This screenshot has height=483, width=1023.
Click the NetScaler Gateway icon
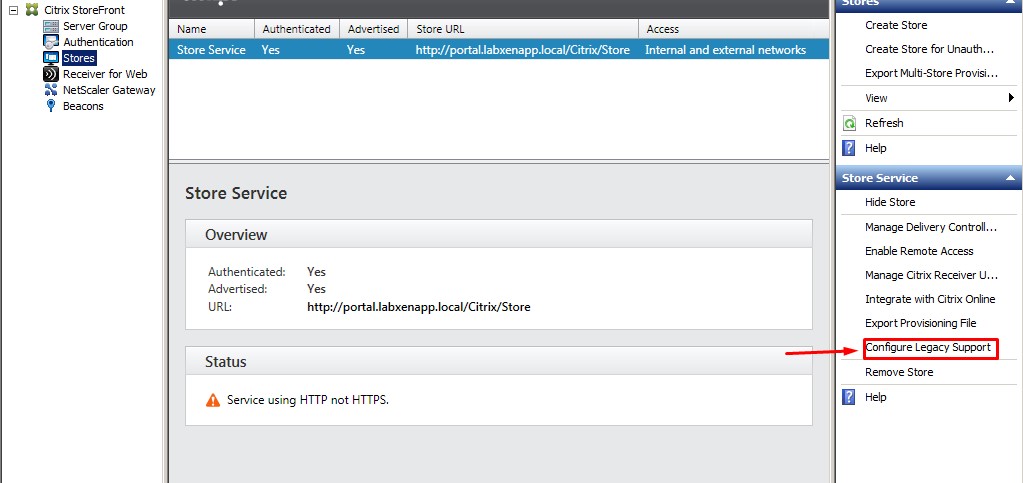(x=51, y=90)
